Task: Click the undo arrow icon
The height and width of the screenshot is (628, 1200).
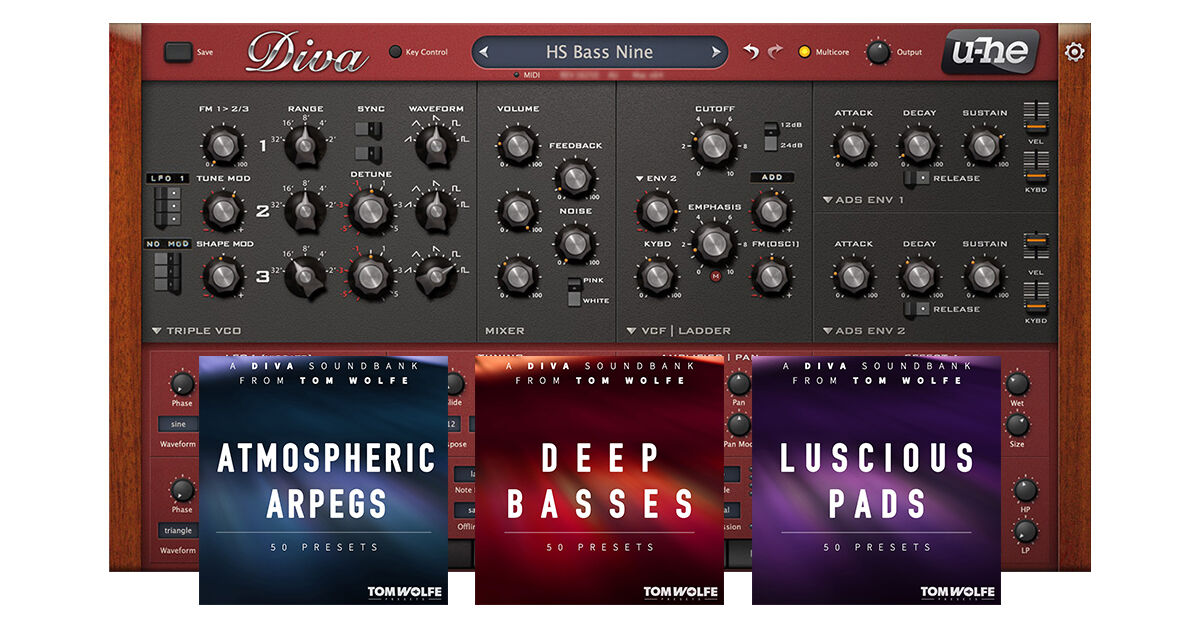Action: tap(751, 52)
